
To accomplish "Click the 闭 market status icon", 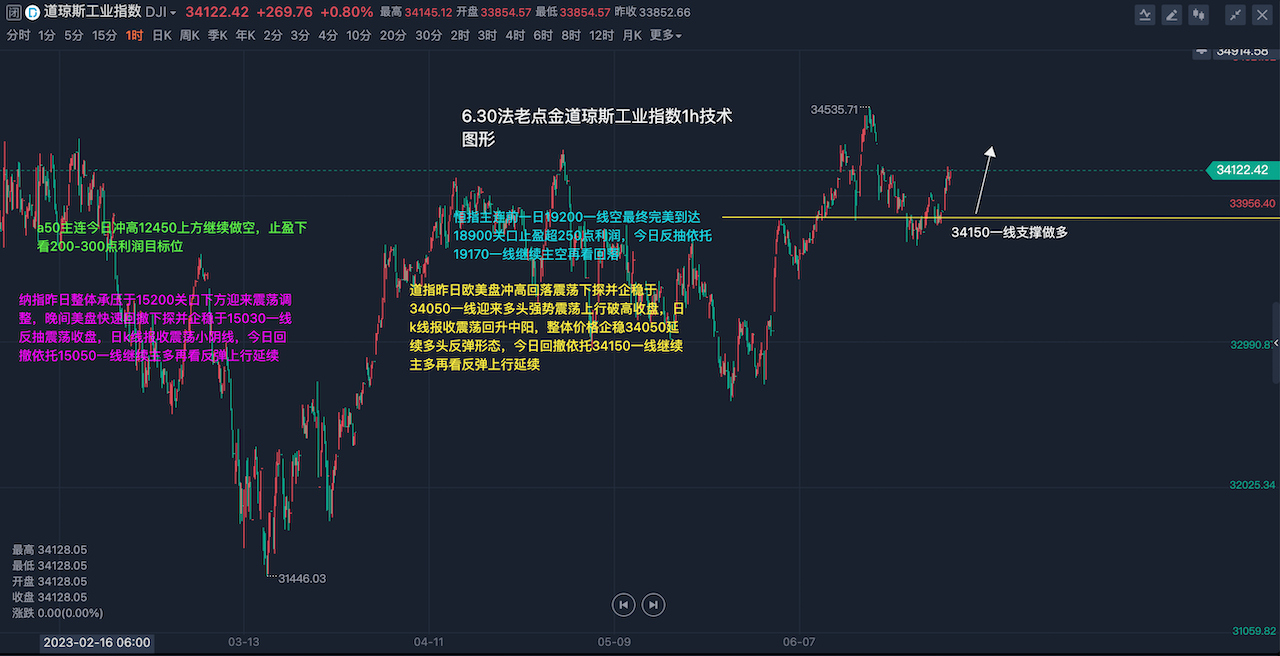I will point(13,13).
